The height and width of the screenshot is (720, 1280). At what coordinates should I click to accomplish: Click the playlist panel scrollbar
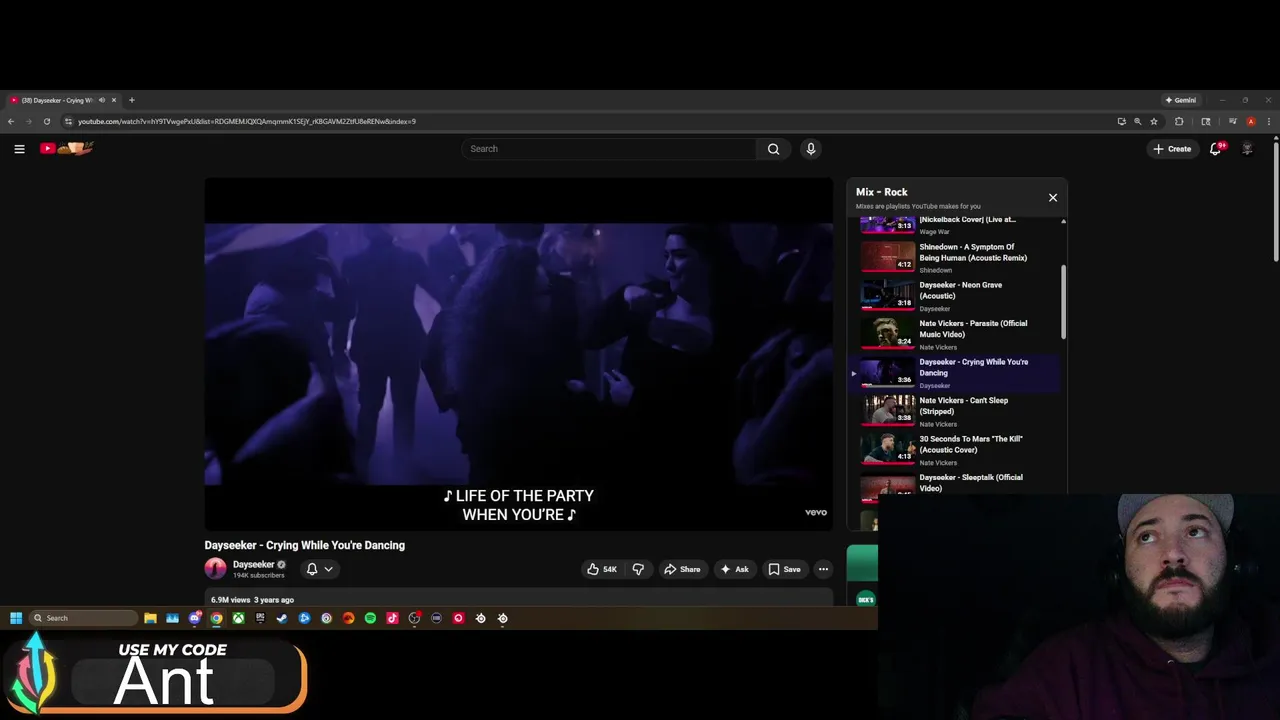[x=1063, y=302]
